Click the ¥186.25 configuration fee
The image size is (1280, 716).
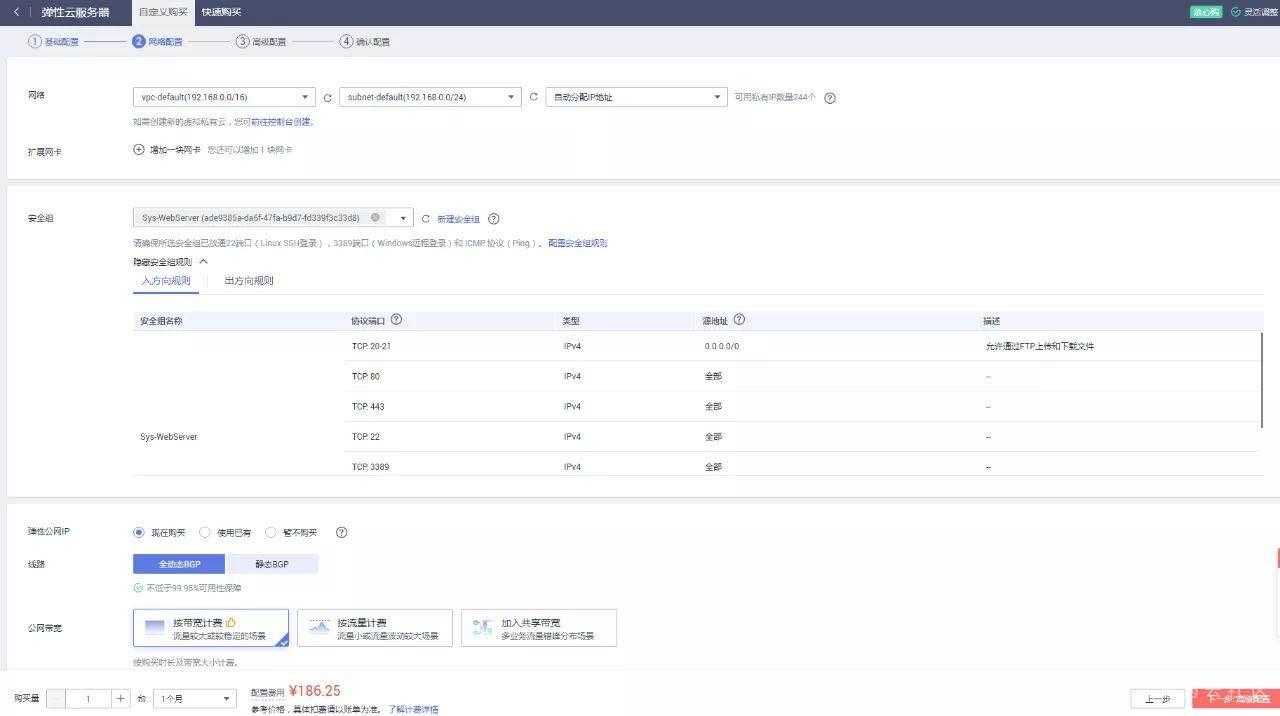tap(315, 691)
